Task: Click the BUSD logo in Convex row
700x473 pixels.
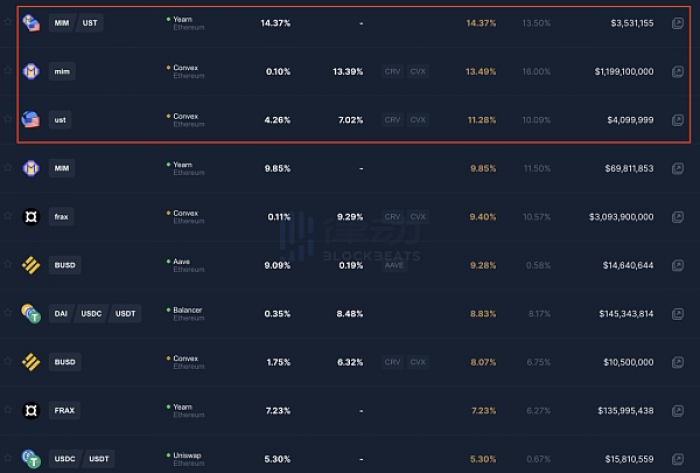Action: (31, 362)
